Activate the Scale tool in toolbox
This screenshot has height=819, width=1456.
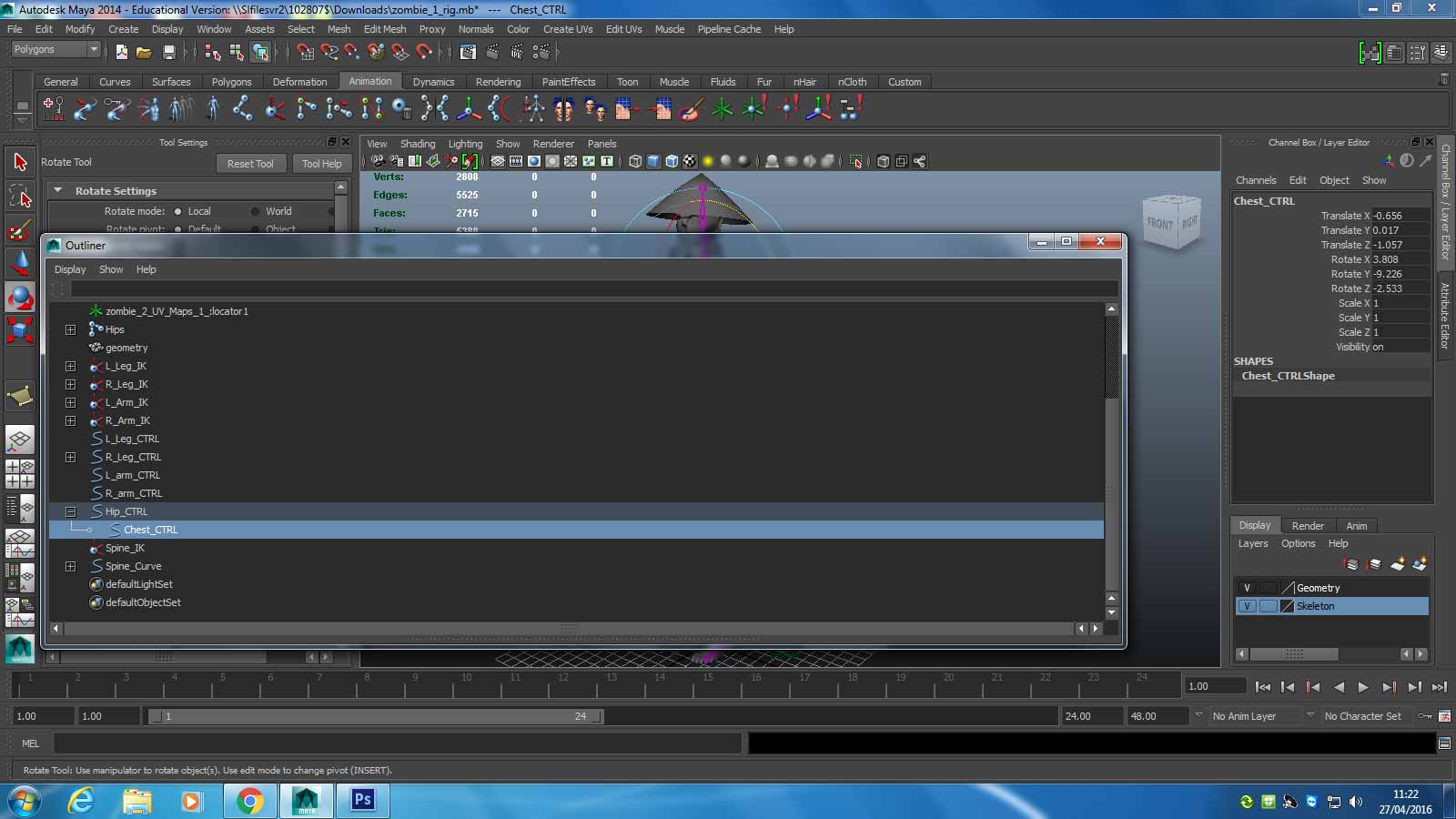[x=20, y=330]
